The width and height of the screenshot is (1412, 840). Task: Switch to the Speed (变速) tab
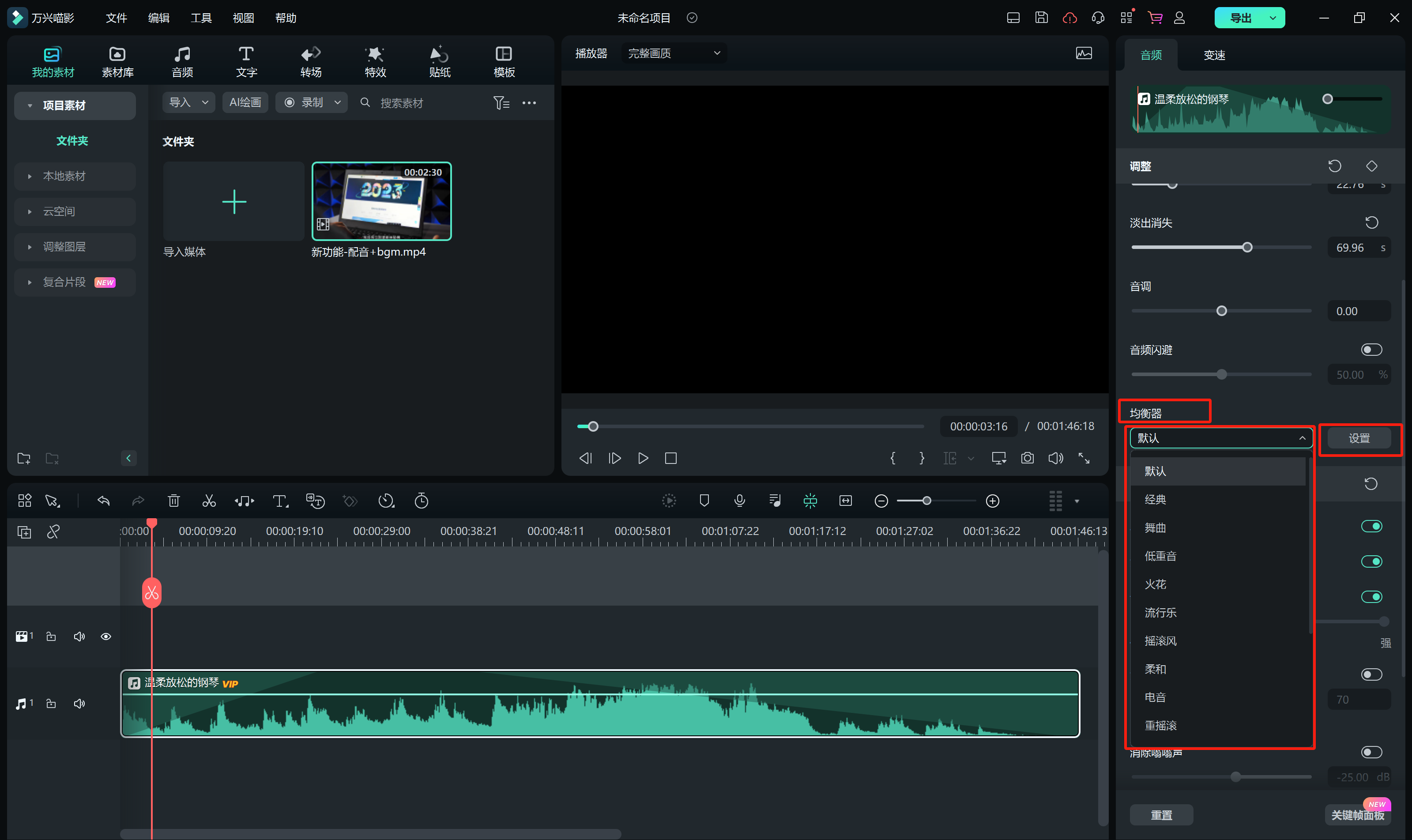tap(1214, 55)
